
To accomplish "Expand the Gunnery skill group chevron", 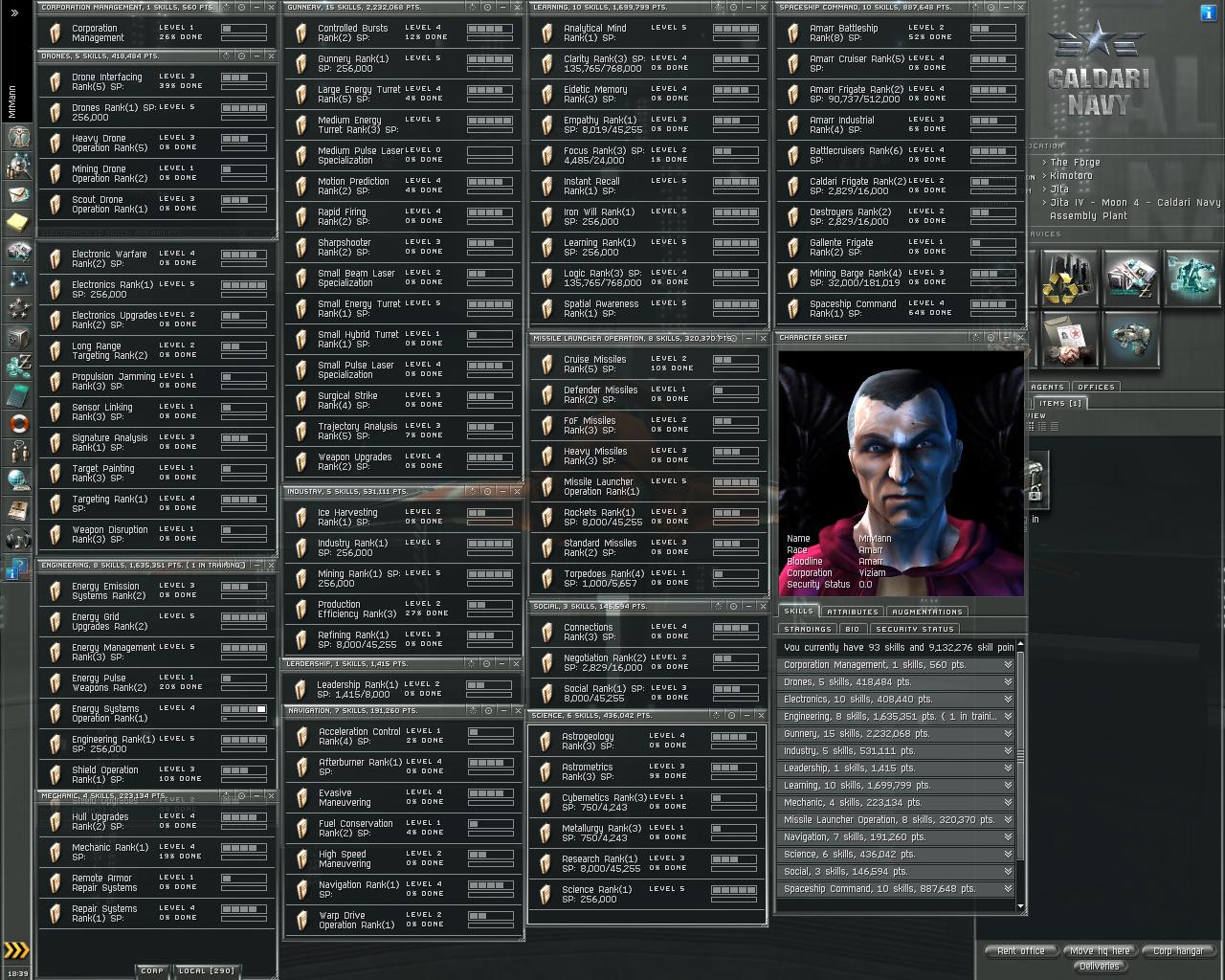I will [x=1008, y=734].
